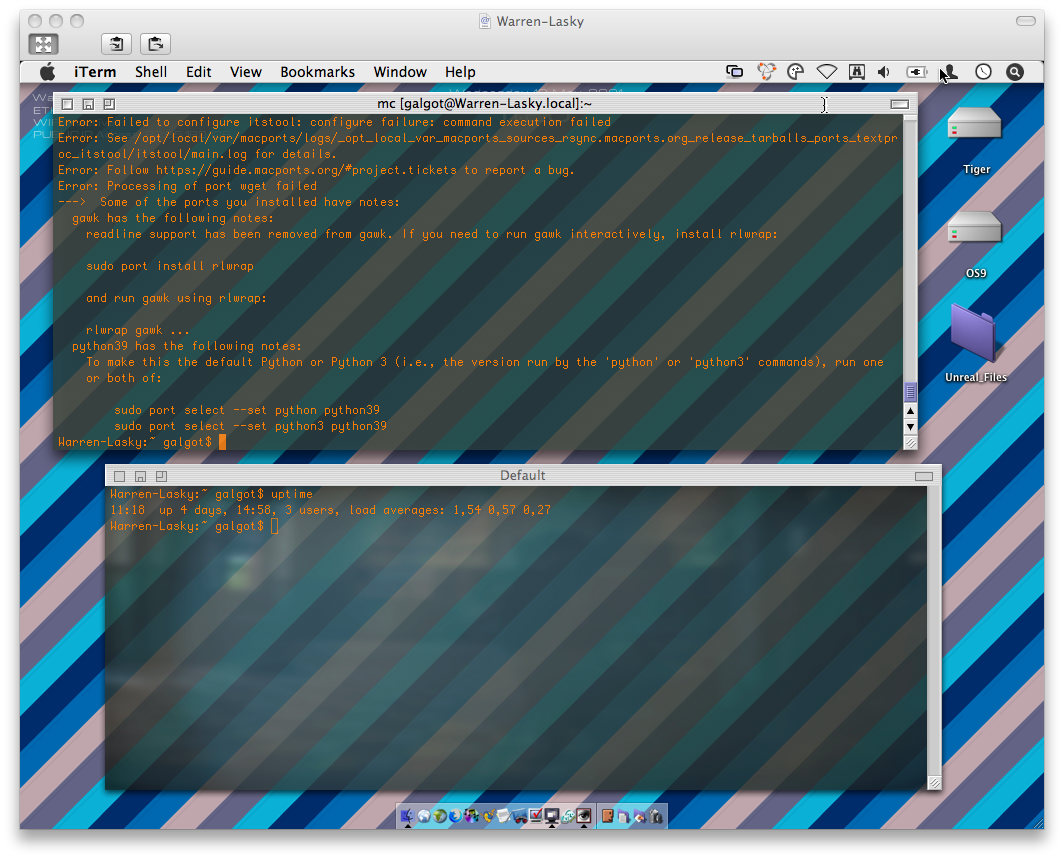Image resolution: width=1064 pixels, height=859 pixels.
Task: Open the Time Machine clock menu
Action: click(983, 72)
